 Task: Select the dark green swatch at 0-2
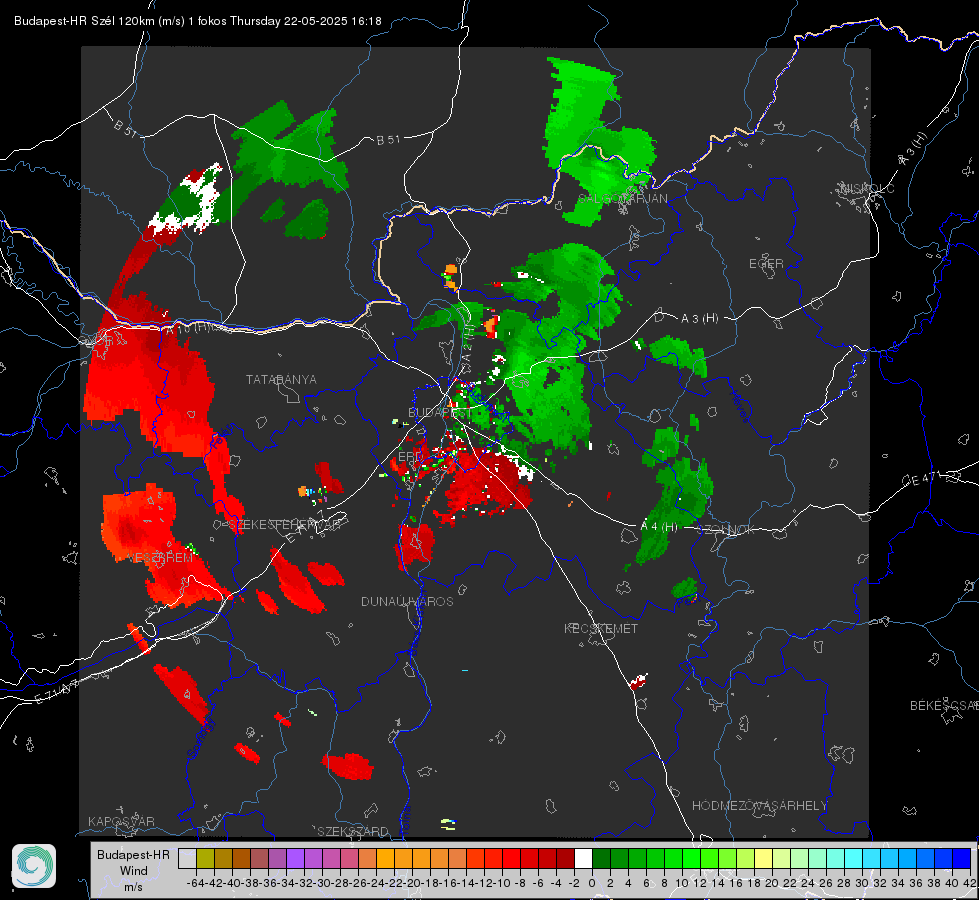click(x=601, y=858)
